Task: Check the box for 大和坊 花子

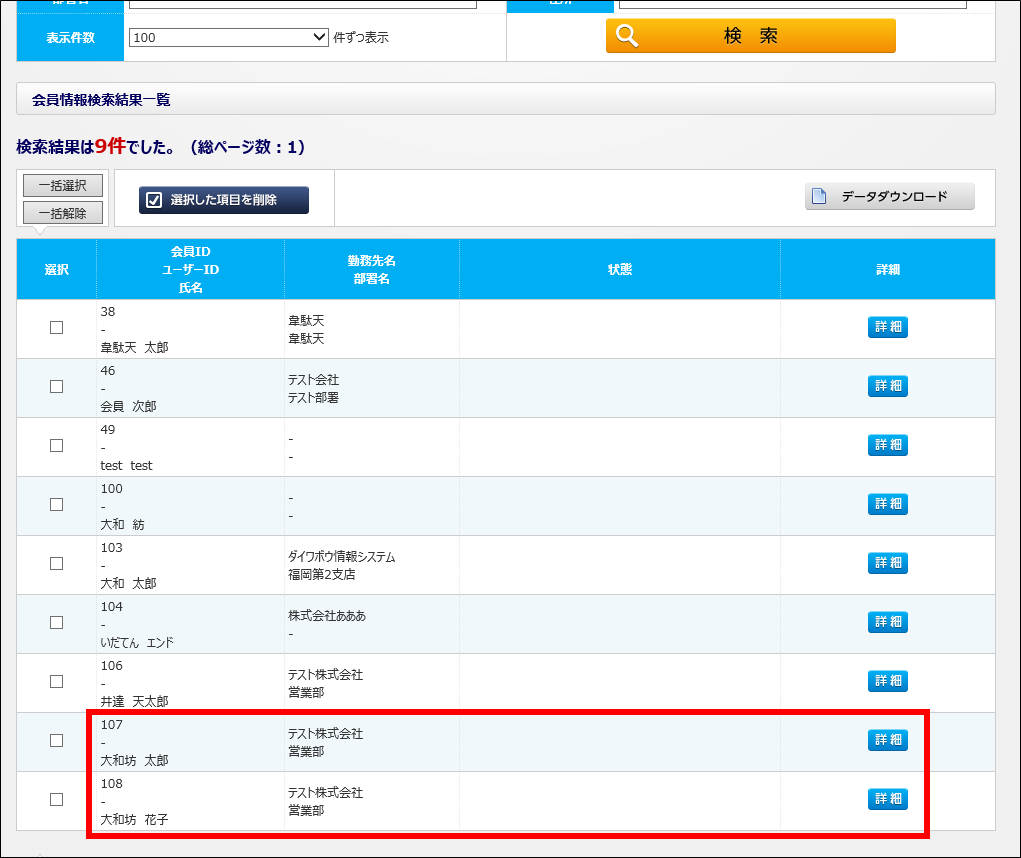Action: coord(56,800)
